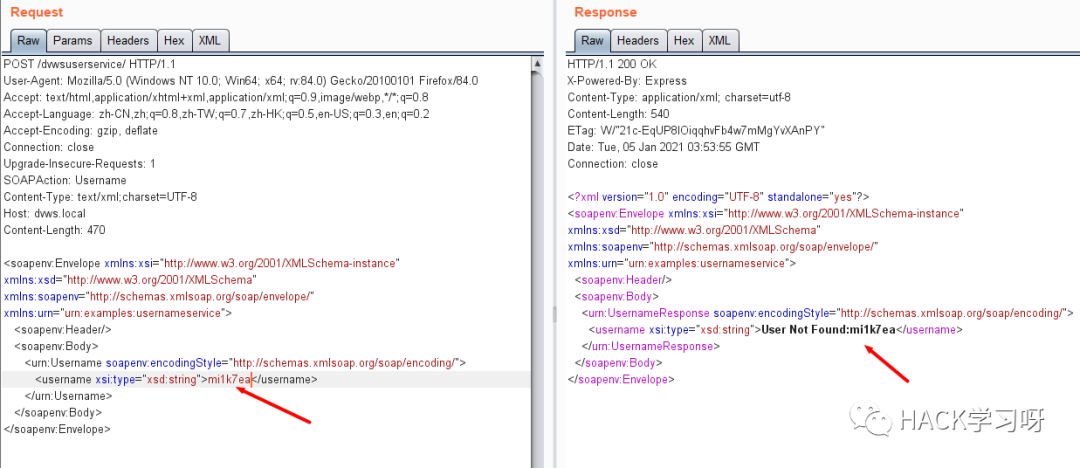Click the Accept-Language header line
Viewport: 1080px width, 468px height.
click(x=216, y=114)
